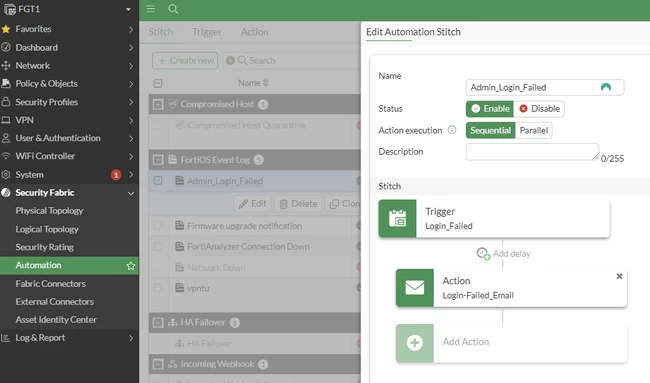
Task: Expand the Network menu chevron
Action: point(131,66)
